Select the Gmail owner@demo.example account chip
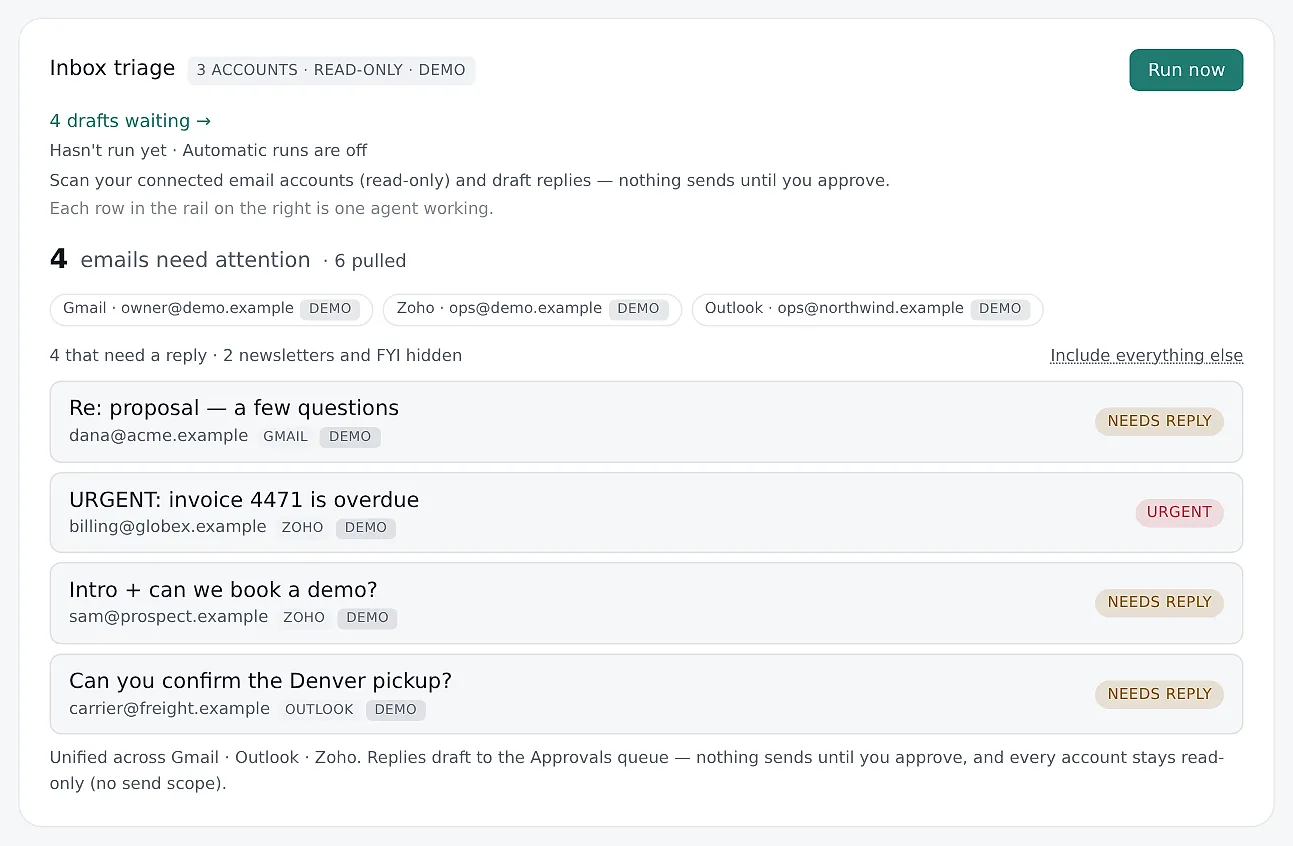The width and height of the screenshot is (1293, 846). click(211, 309)
